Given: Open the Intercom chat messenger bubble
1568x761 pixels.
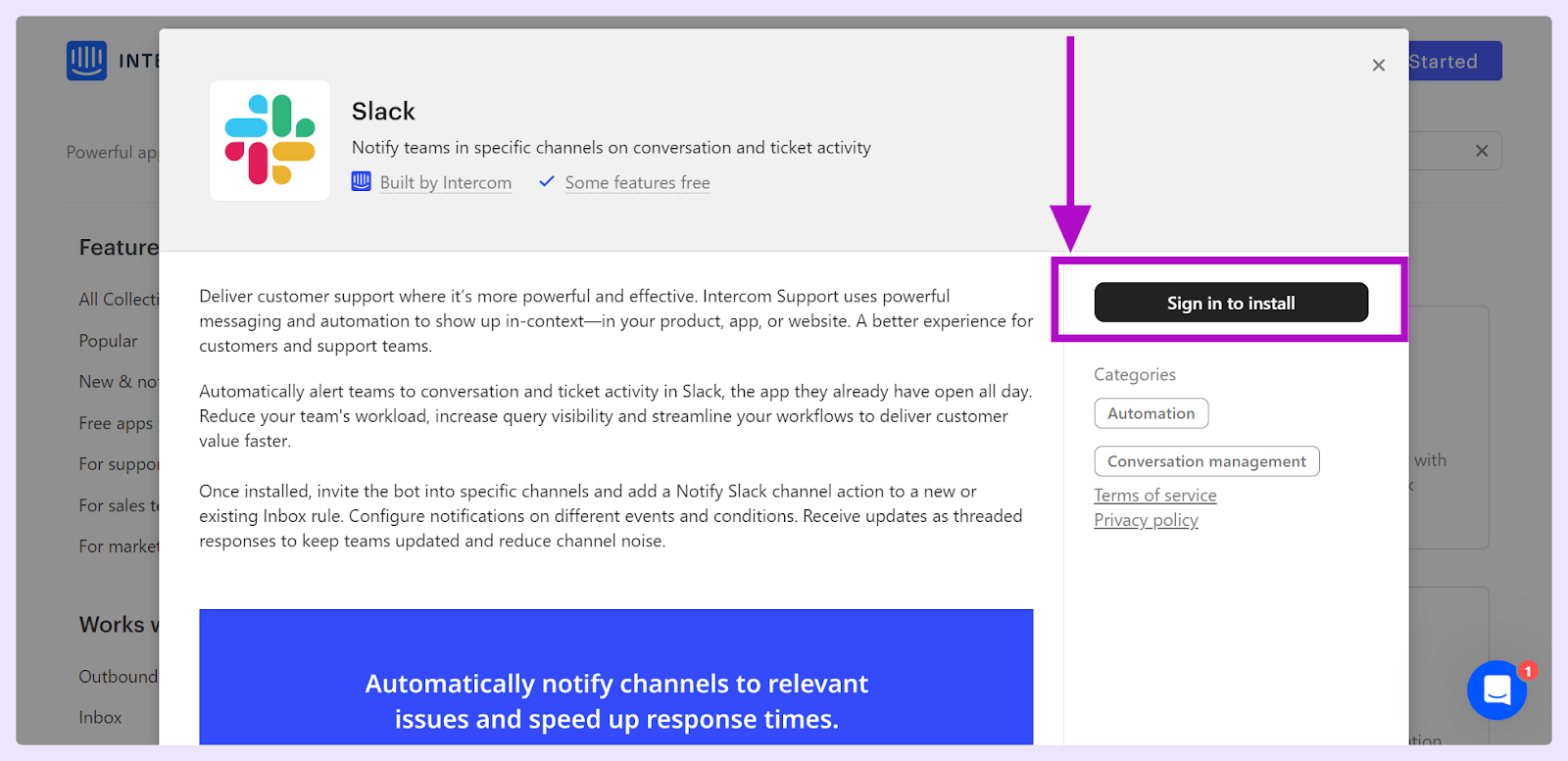Looking at the screenshot, I should (1496, 690).
